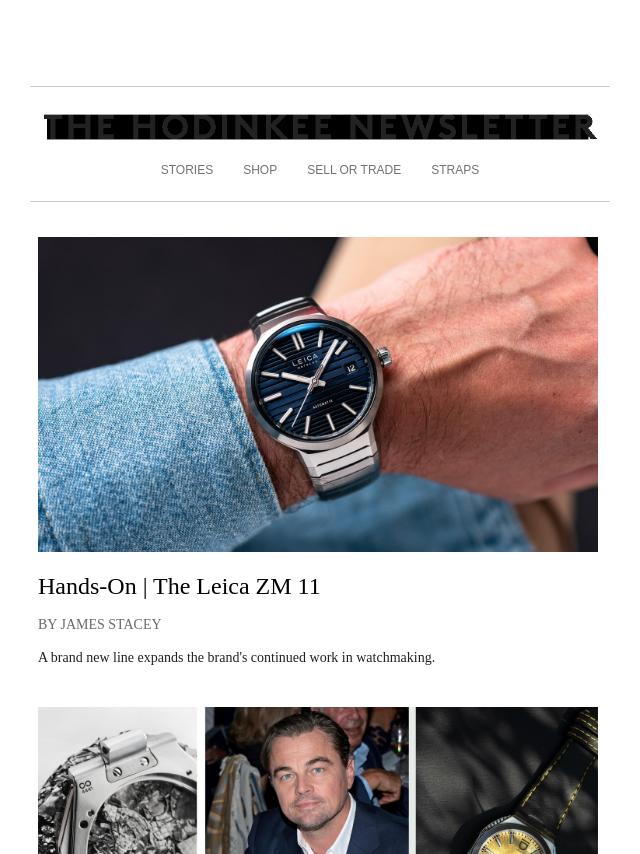640x854 pixels.
Task: Open the Leica watch wrist photo
Action: coord(318,394)
